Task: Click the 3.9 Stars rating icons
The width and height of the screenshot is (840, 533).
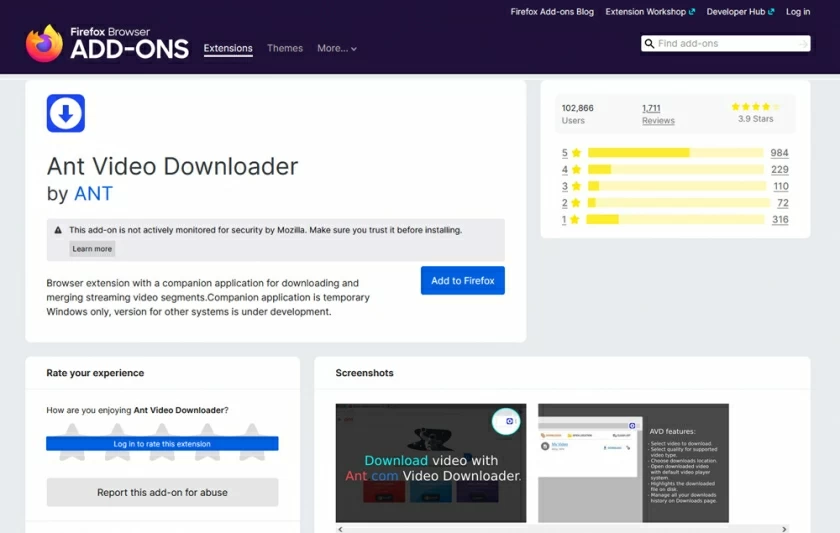Action: click(755, 107)
